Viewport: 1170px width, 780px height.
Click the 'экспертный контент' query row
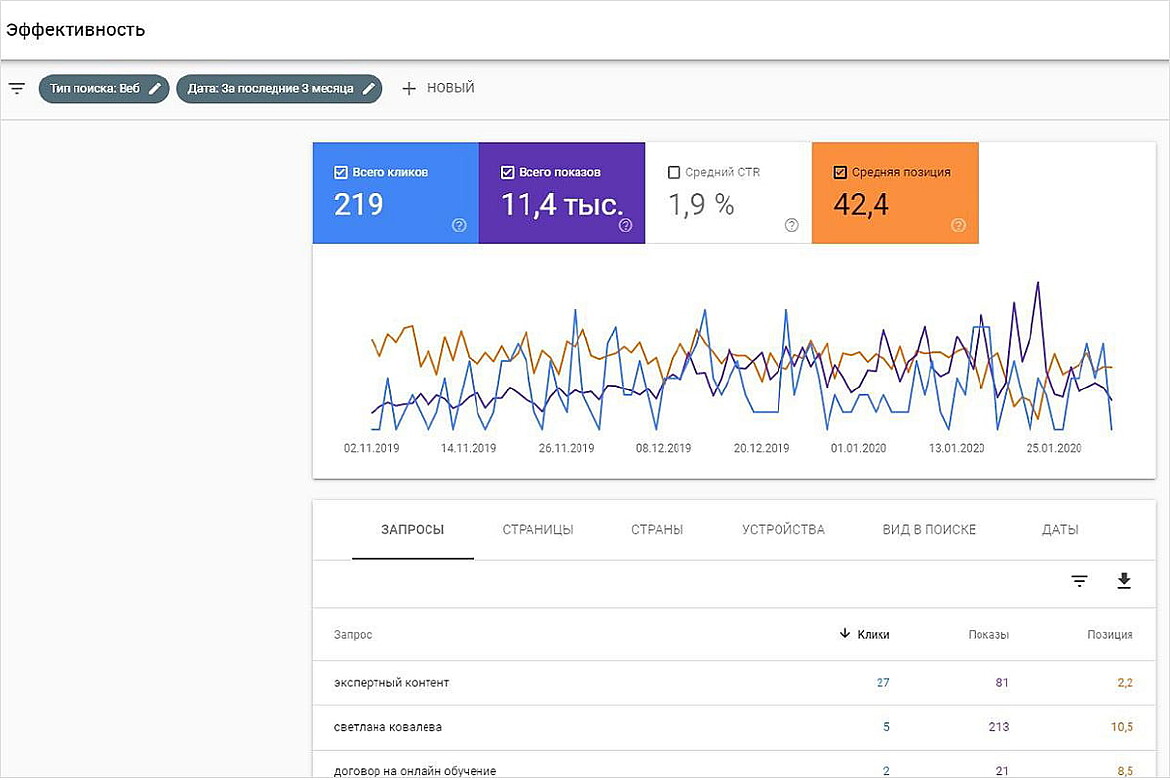(x=392, y=683)
